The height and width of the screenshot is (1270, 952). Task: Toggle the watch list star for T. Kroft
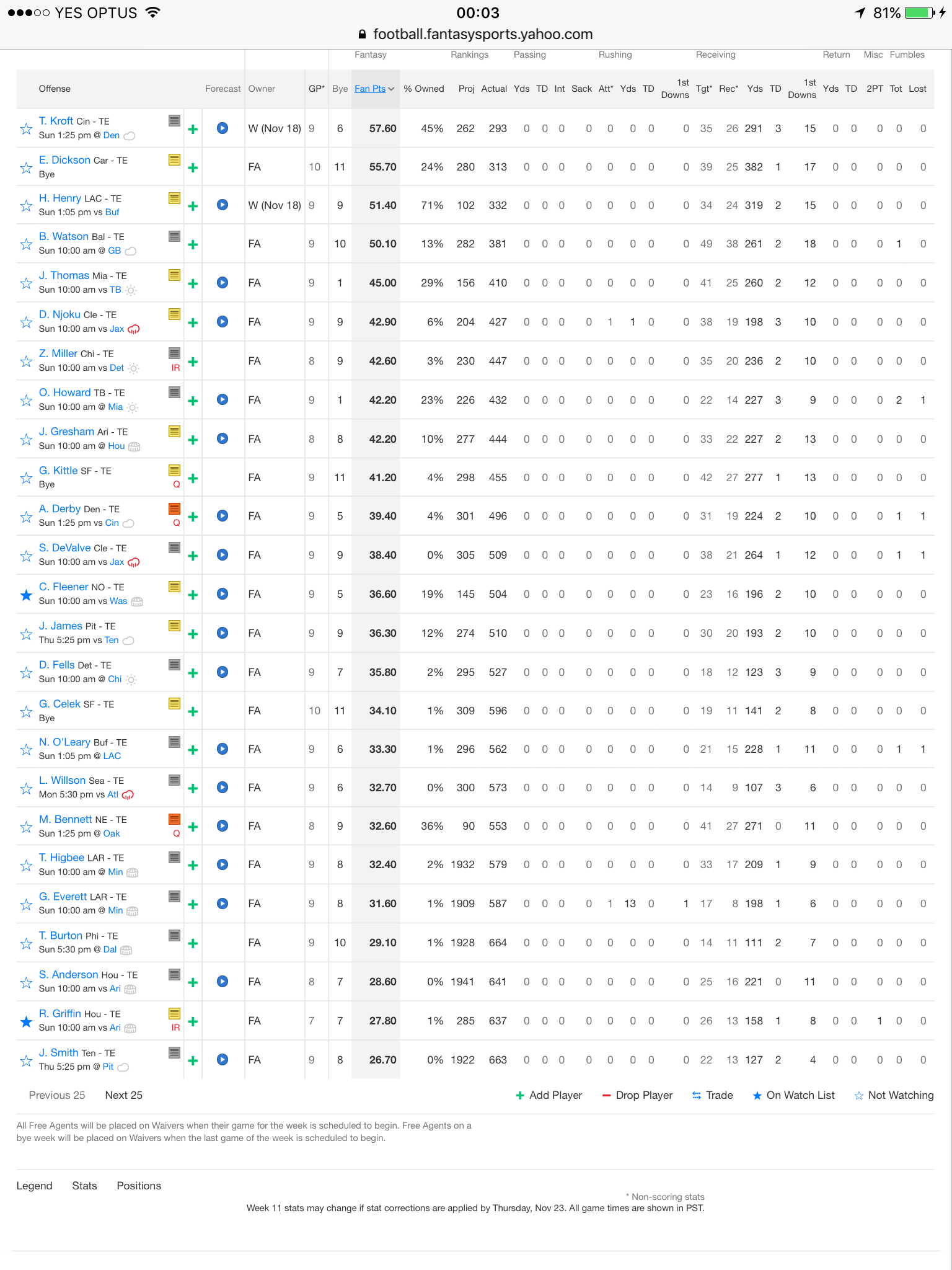pos(26,129)
